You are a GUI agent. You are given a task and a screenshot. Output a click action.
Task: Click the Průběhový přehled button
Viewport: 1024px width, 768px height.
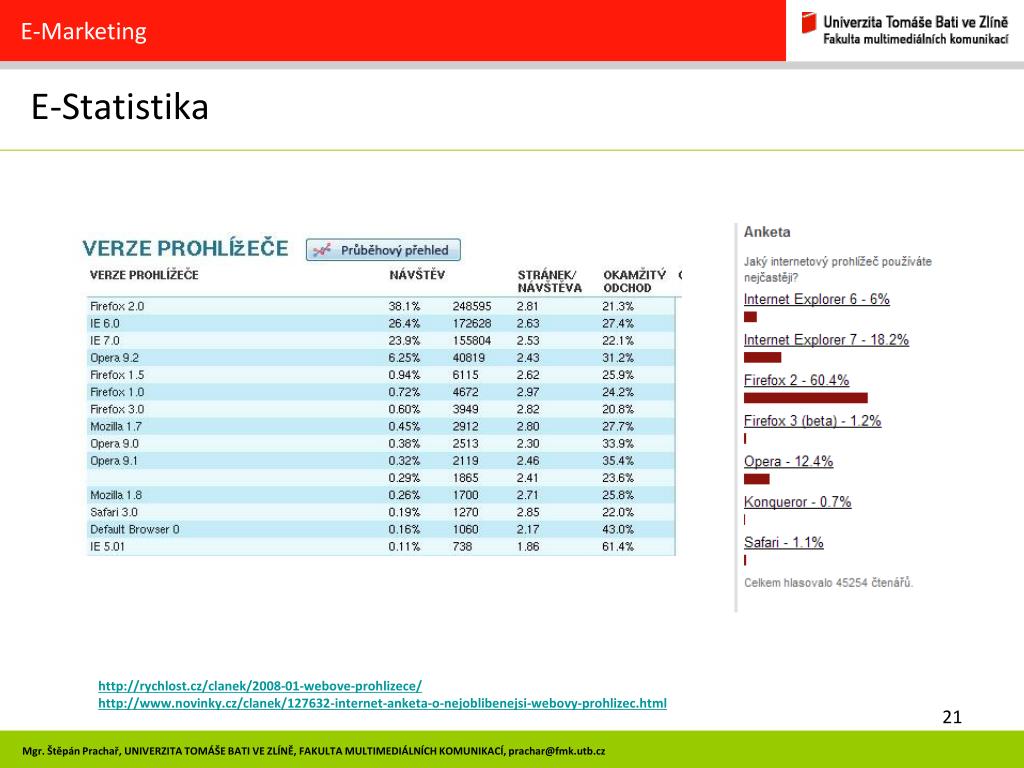(x=383, y=250)
